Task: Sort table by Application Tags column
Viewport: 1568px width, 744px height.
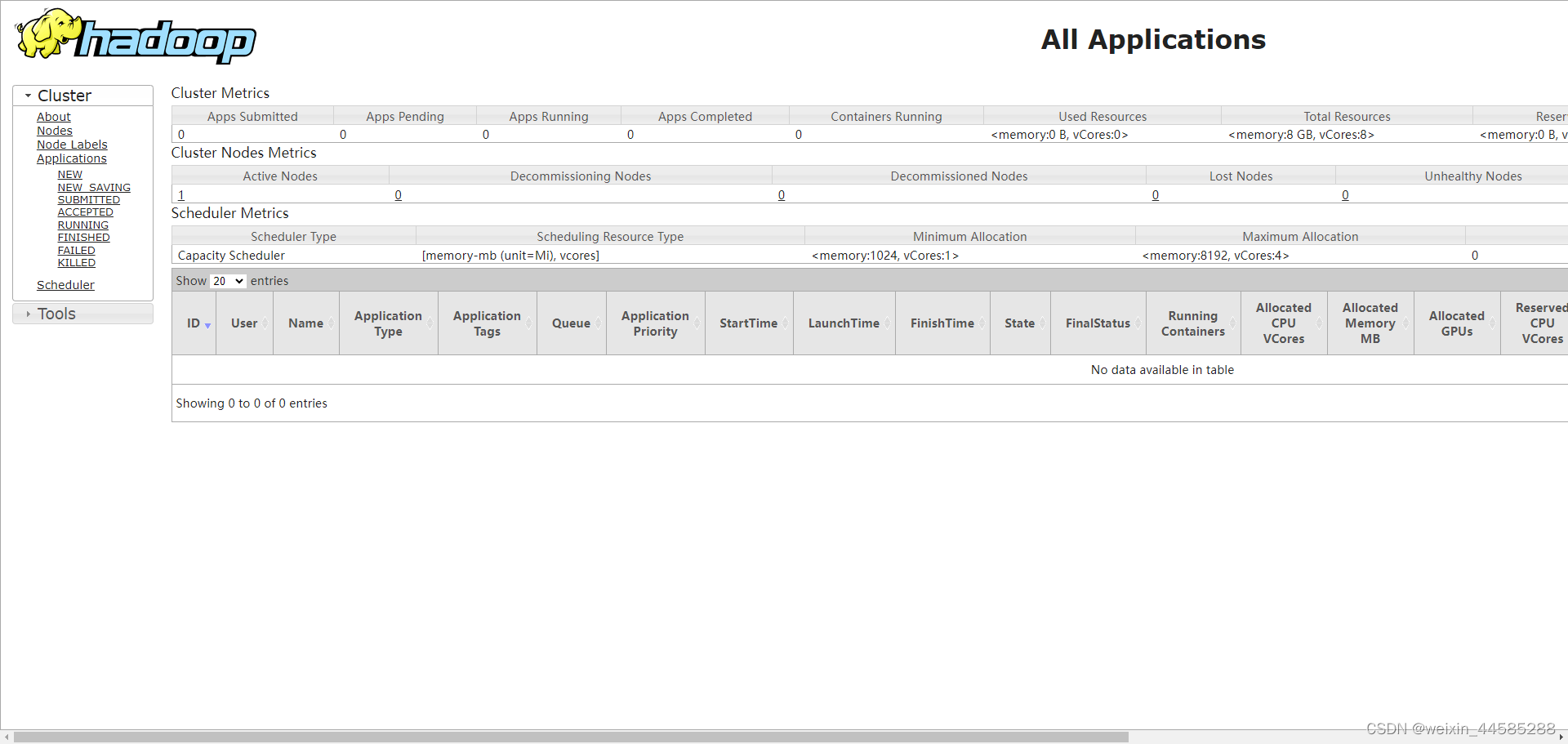Action: (x=487, y=323)
